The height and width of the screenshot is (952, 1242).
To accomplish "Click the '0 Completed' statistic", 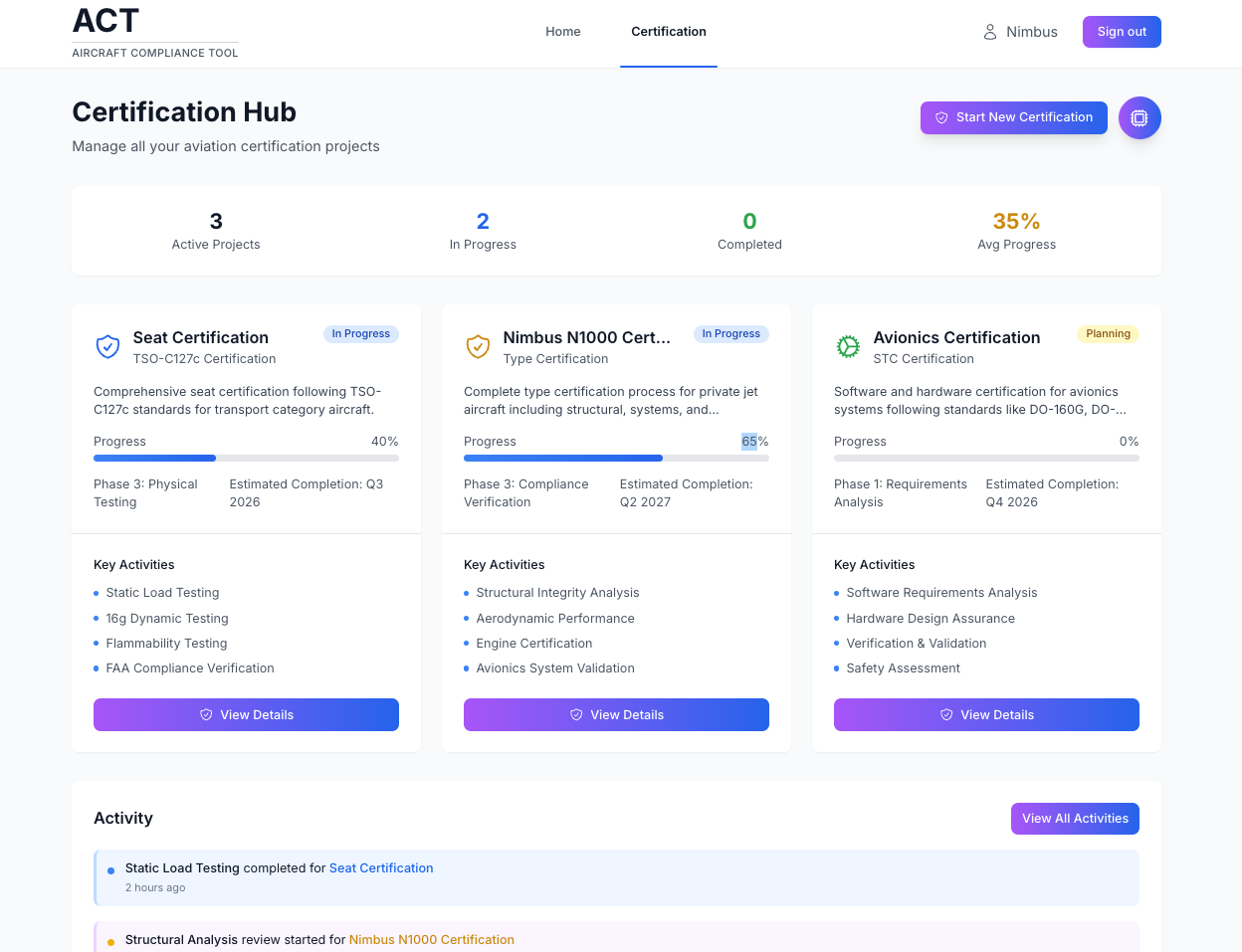I will (x=749, y=231).
